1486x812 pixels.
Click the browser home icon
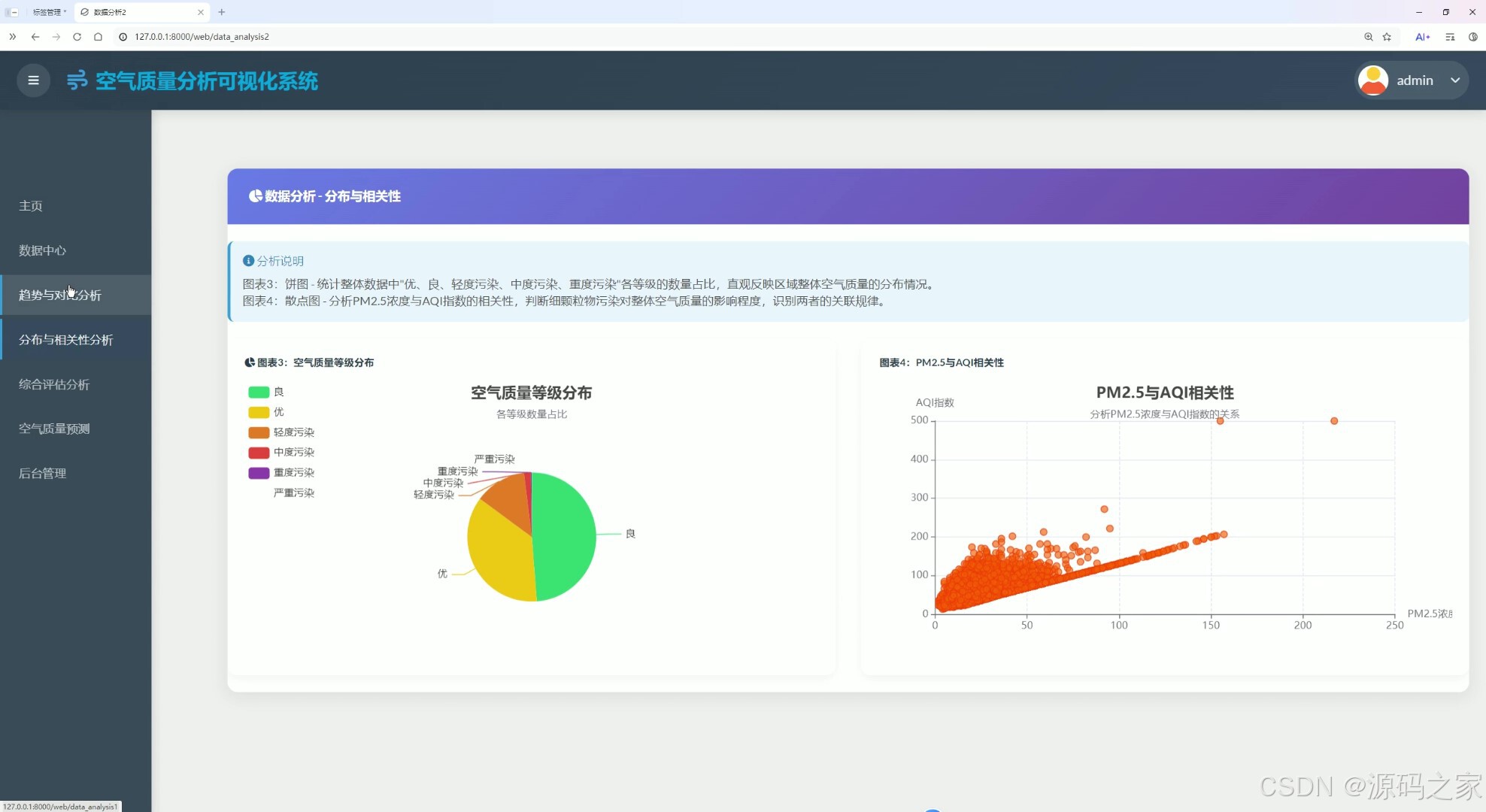click(x=98, y=37)
